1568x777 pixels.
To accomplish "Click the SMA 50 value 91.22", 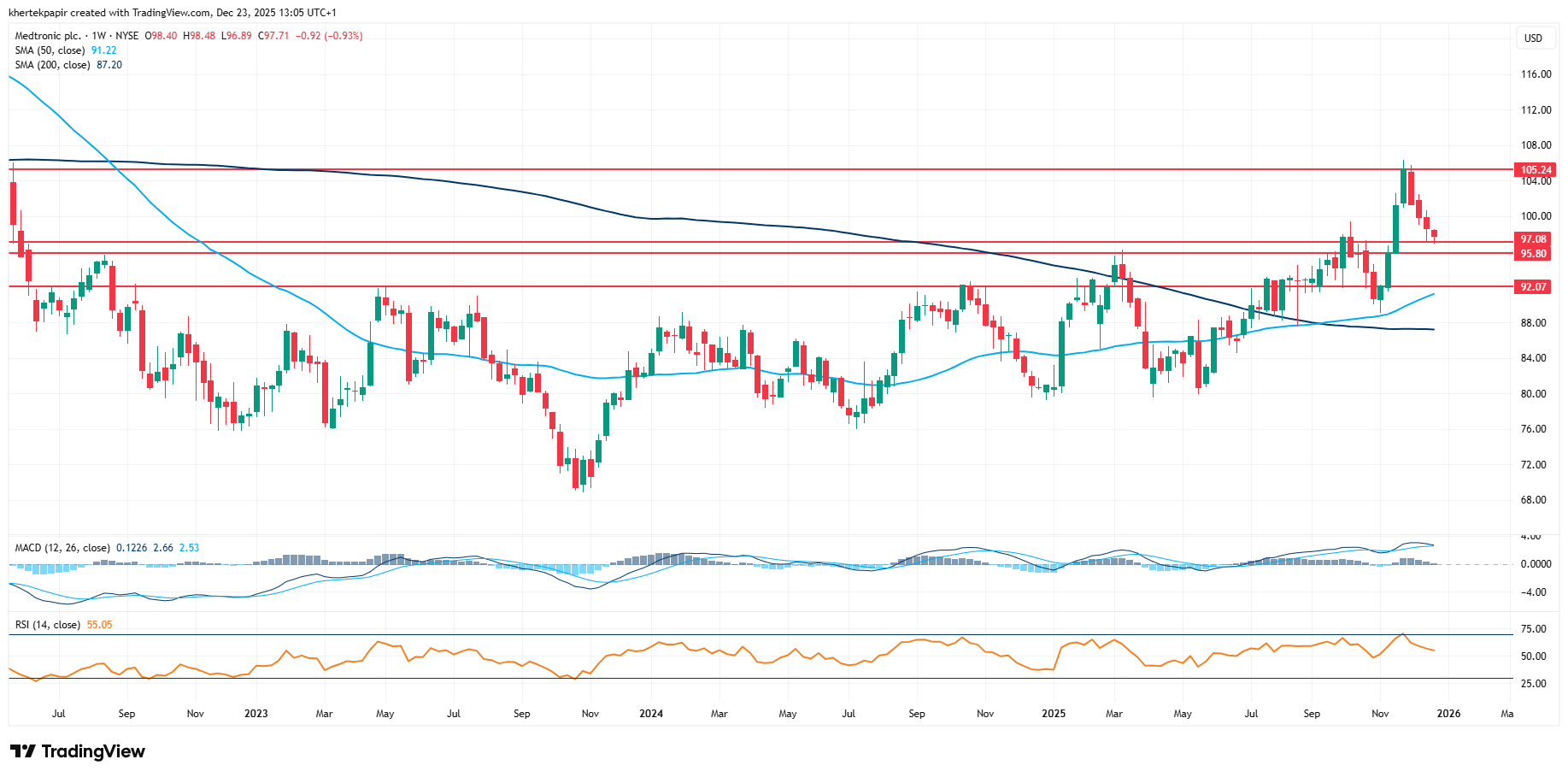I will point(104,50).
